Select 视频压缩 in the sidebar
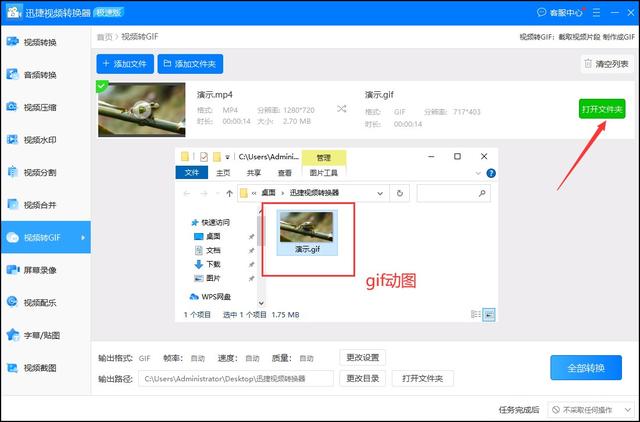 click(45, 107)
